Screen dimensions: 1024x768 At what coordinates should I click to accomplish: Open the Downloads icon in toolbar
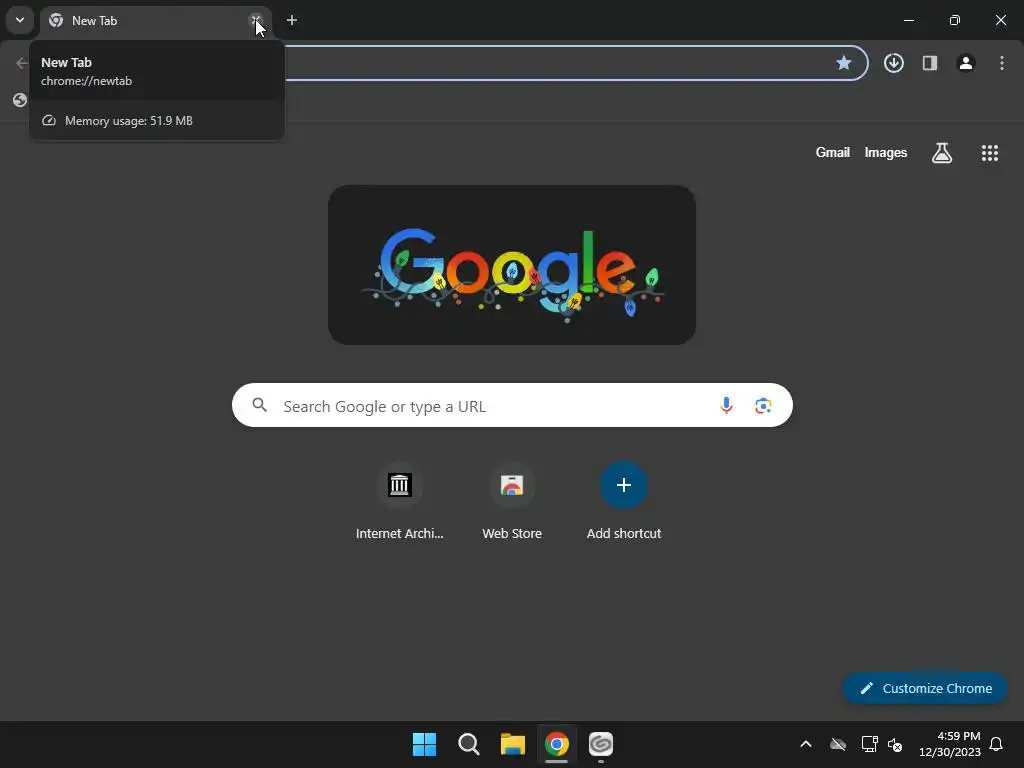893,63
